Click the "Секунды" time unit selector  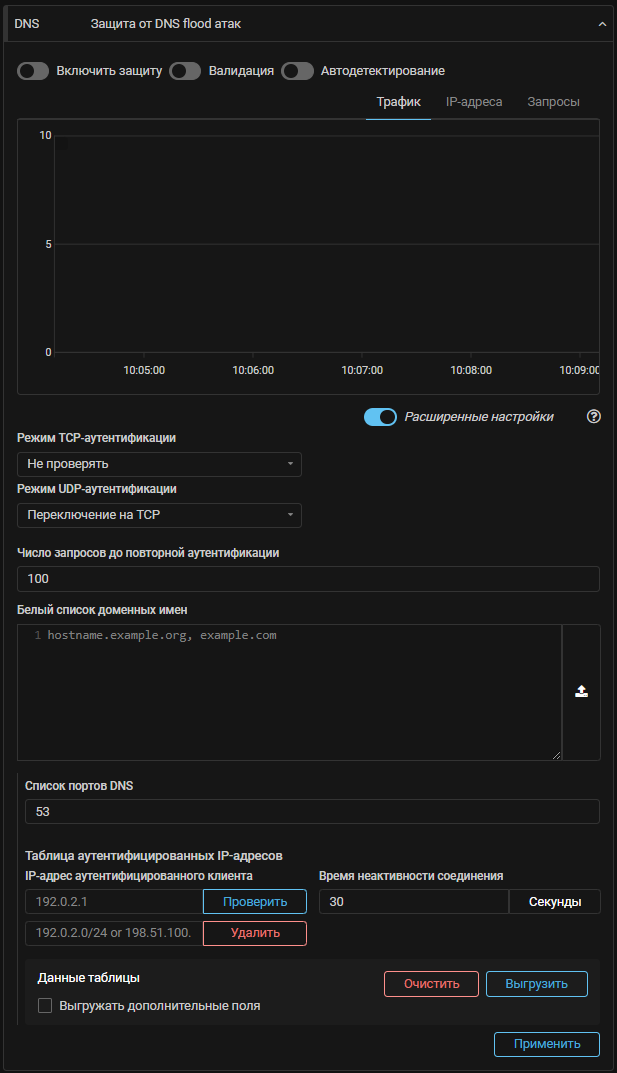pos(555,902)
